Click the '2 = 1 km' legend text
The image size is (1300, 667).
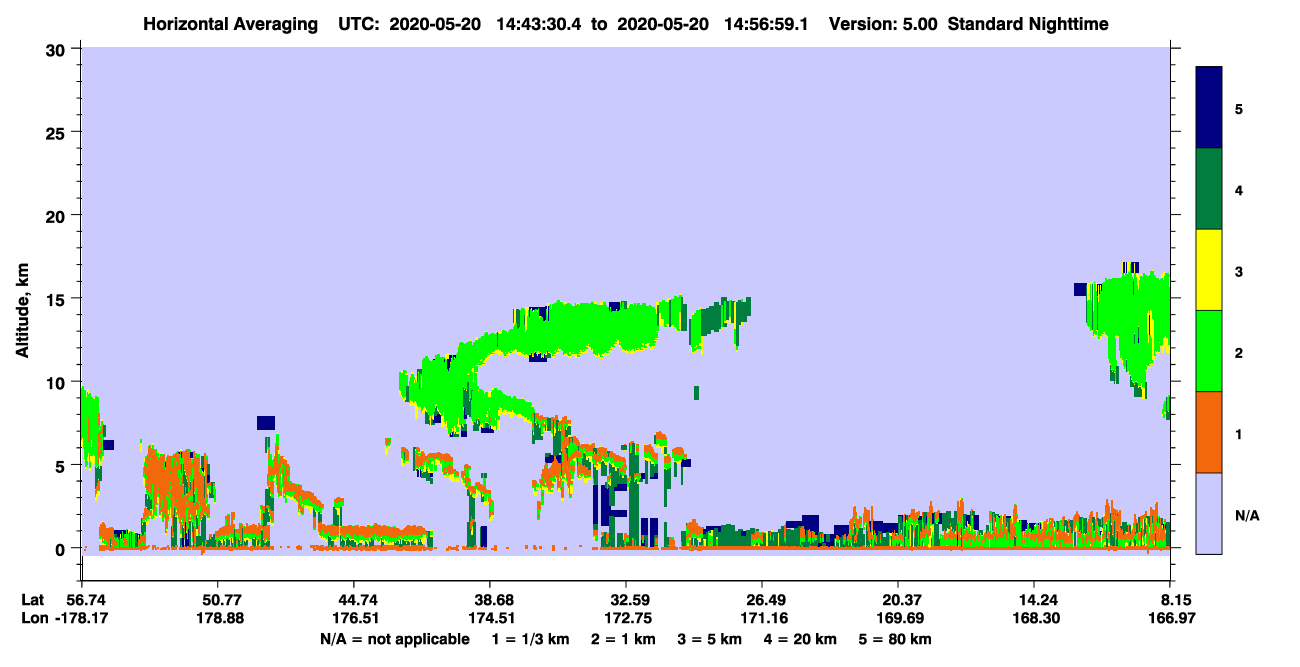click(x=623, y=639)
